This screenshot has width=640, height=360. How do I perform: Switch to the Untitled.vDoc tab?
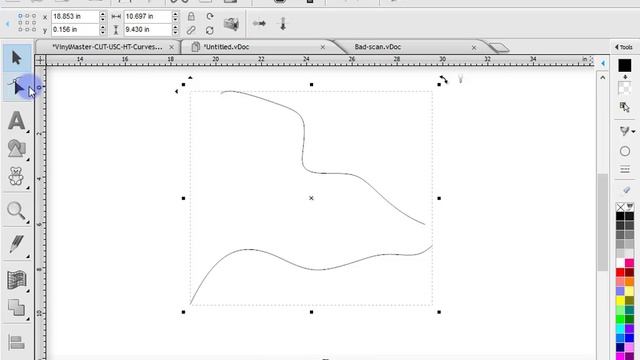tap(227, 47)
